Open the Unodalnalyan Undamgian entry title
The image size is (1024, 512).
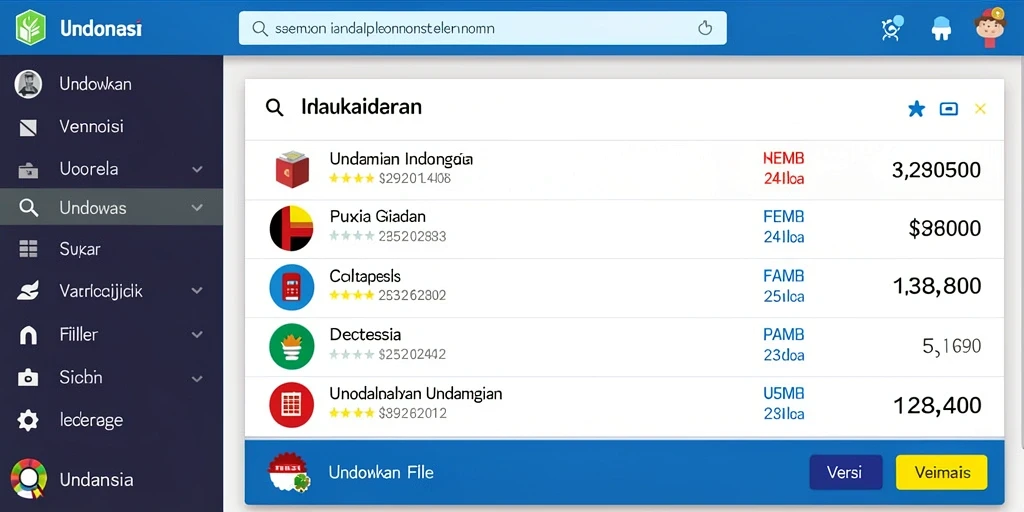(415, 394)
